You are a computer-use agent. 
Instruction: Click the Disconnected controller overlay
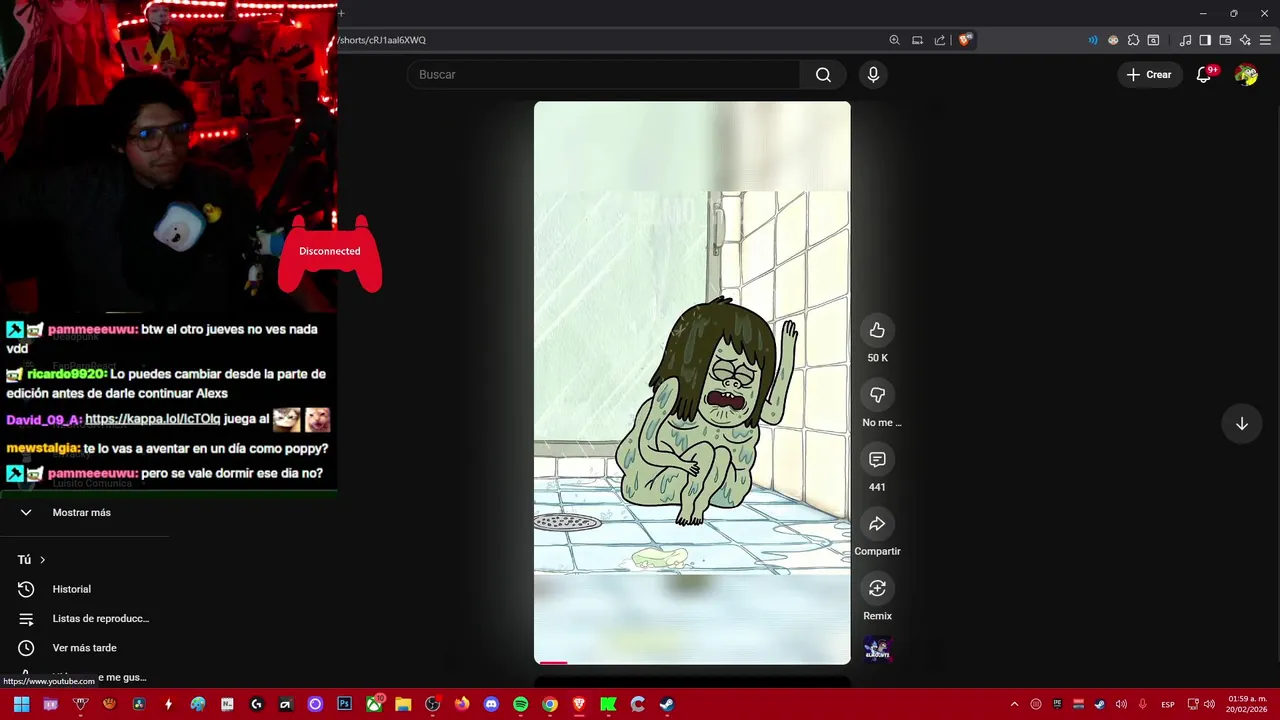point(330,252)
